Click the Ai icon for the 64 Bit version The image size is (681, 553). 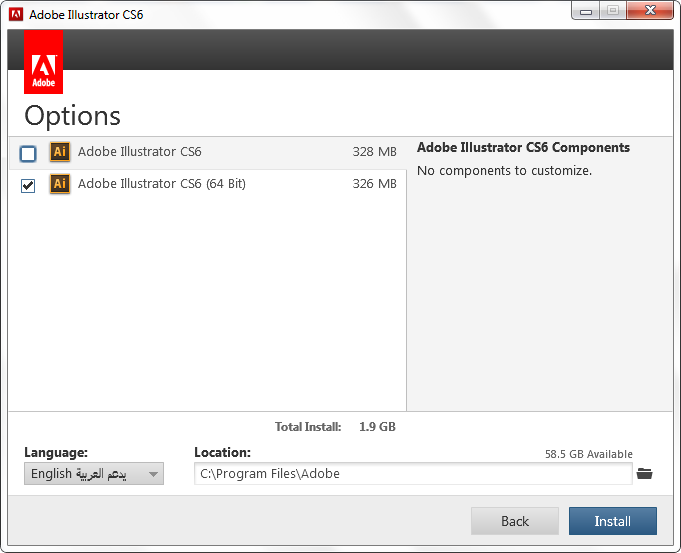coord(60,184)
